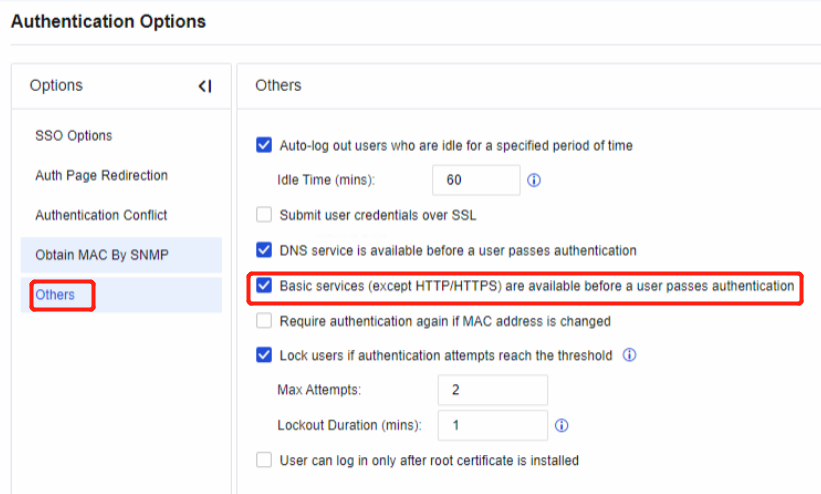
Task: Enable re-authentication if MAC address changed
Action: pyautogui.click(x=264, y=321)
